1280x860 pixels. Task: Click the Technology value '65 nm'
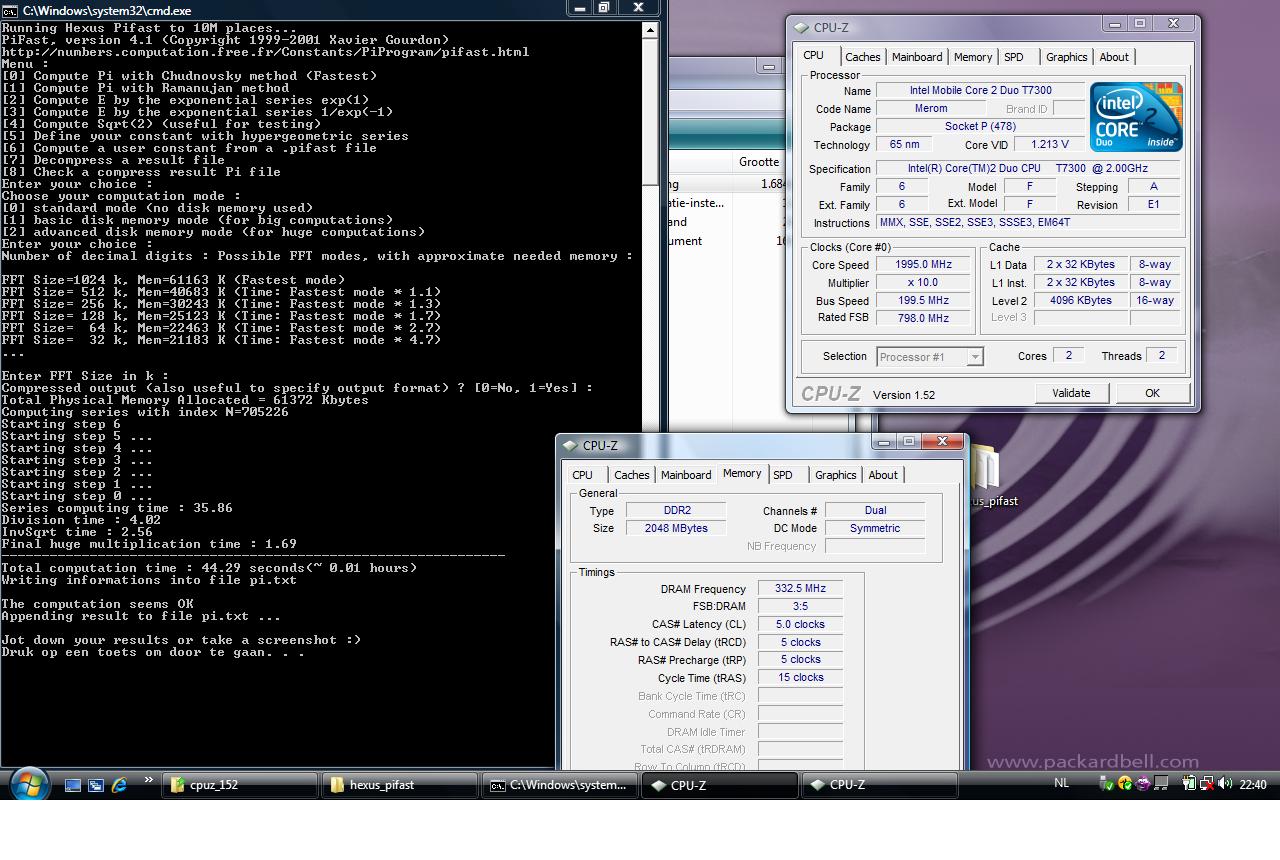point(904,144)
